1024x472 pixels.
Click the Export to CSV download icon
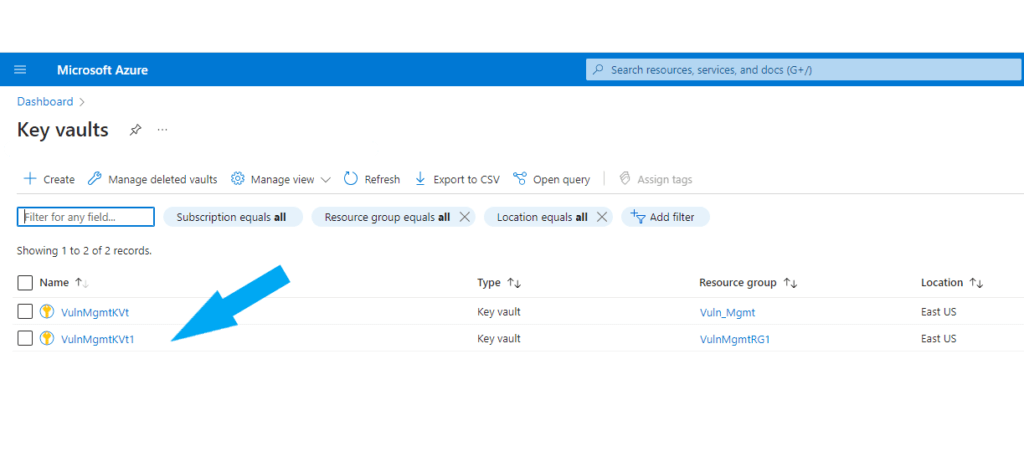[421, 179]
